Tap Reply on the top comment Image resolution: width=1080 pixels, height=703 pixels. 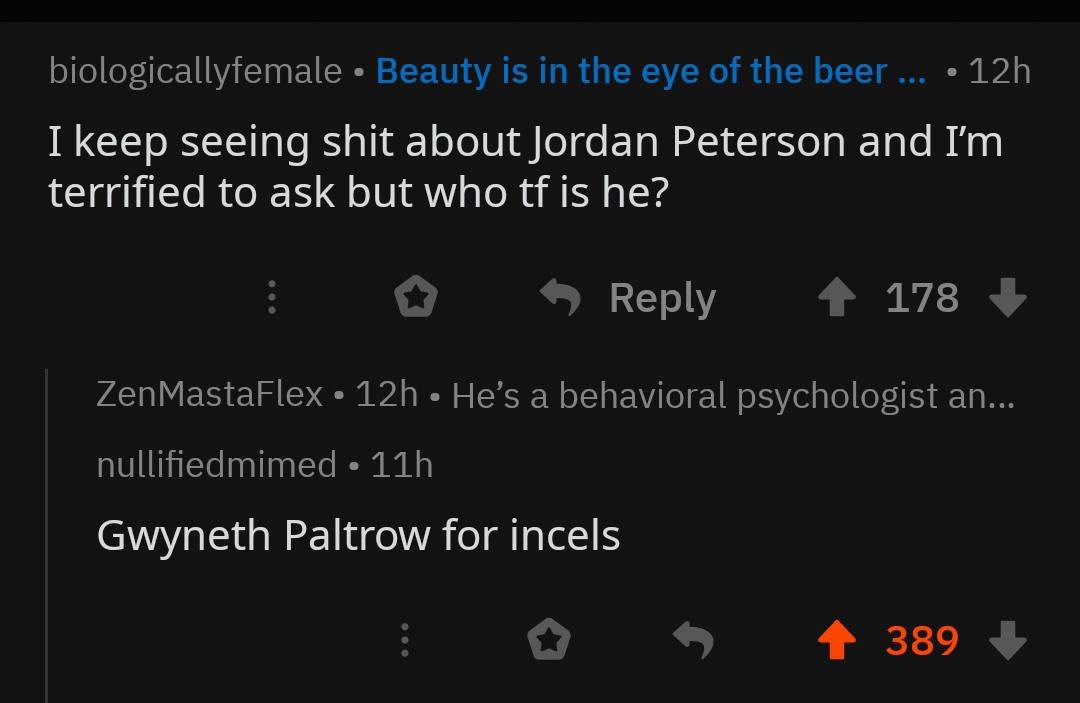click(662, 296)
